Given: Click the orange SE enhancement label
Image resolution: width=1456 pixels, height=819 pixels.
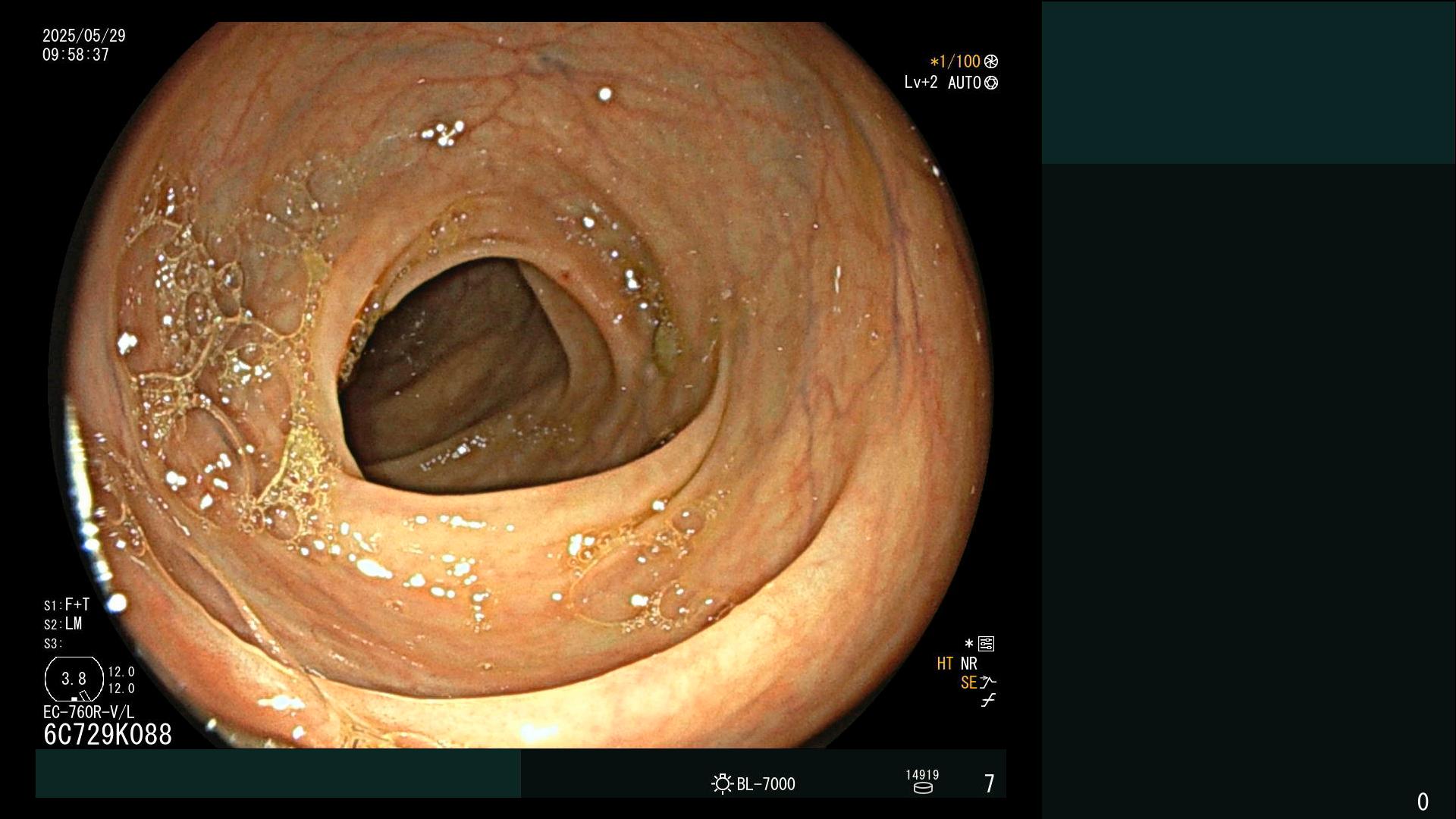Looking at the screenshot, I should (968, 682).
